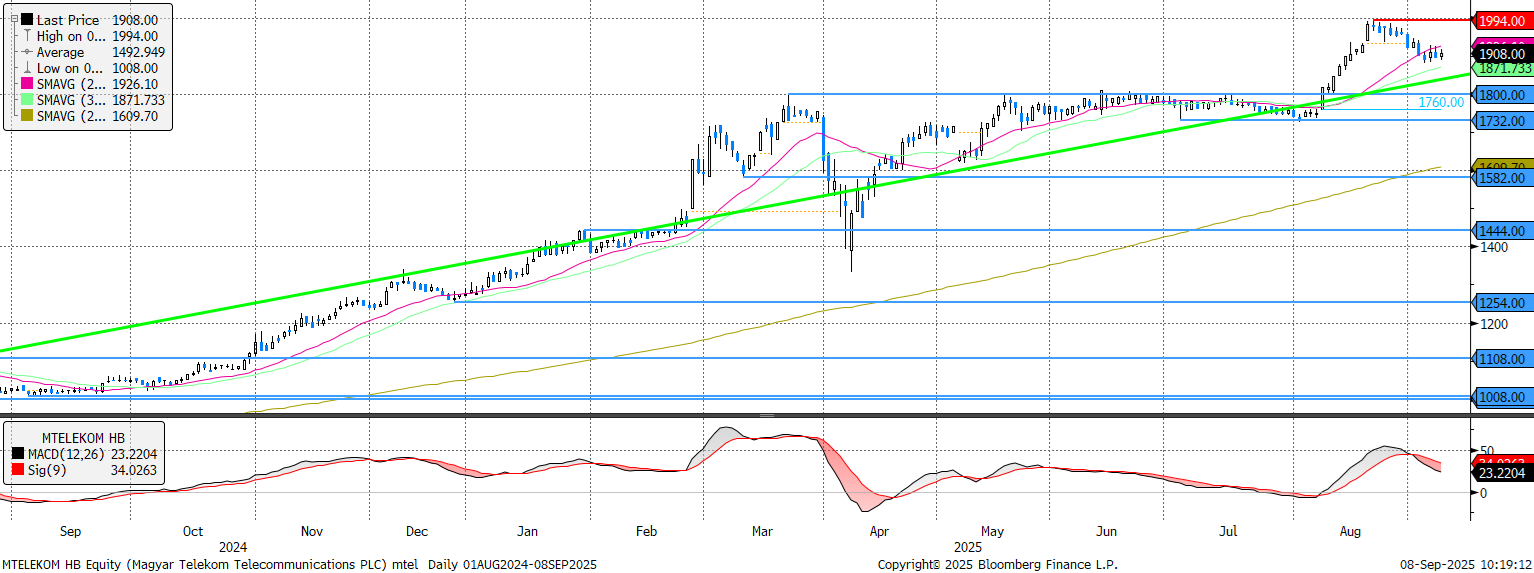1534x573 pixels.
Task: Click the Low marker icon in legend
Action: coord(27,68)
